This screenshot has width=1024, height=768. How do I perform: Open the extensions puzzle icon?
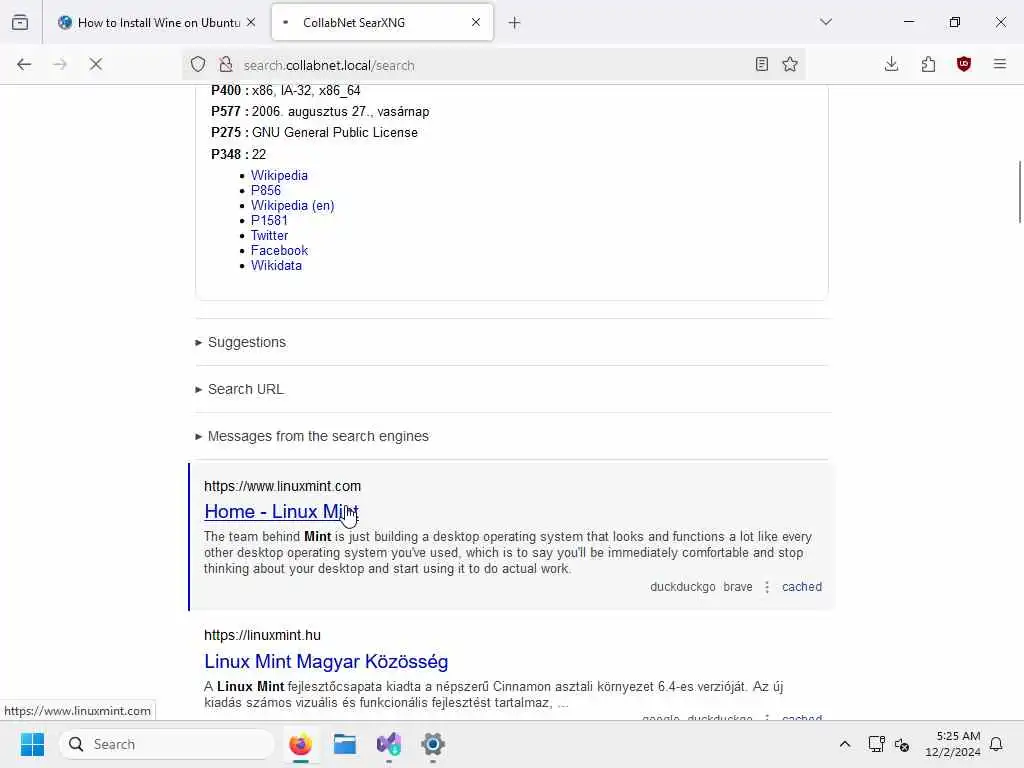click(x=928, y=65)
